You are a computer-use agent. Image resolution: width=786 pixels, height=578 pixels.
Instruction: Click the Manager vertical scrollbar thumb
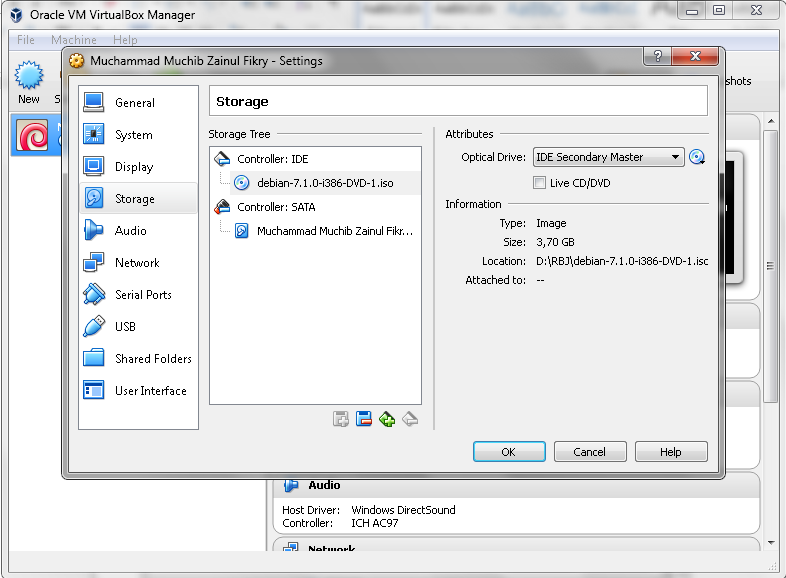coord(770,266)
